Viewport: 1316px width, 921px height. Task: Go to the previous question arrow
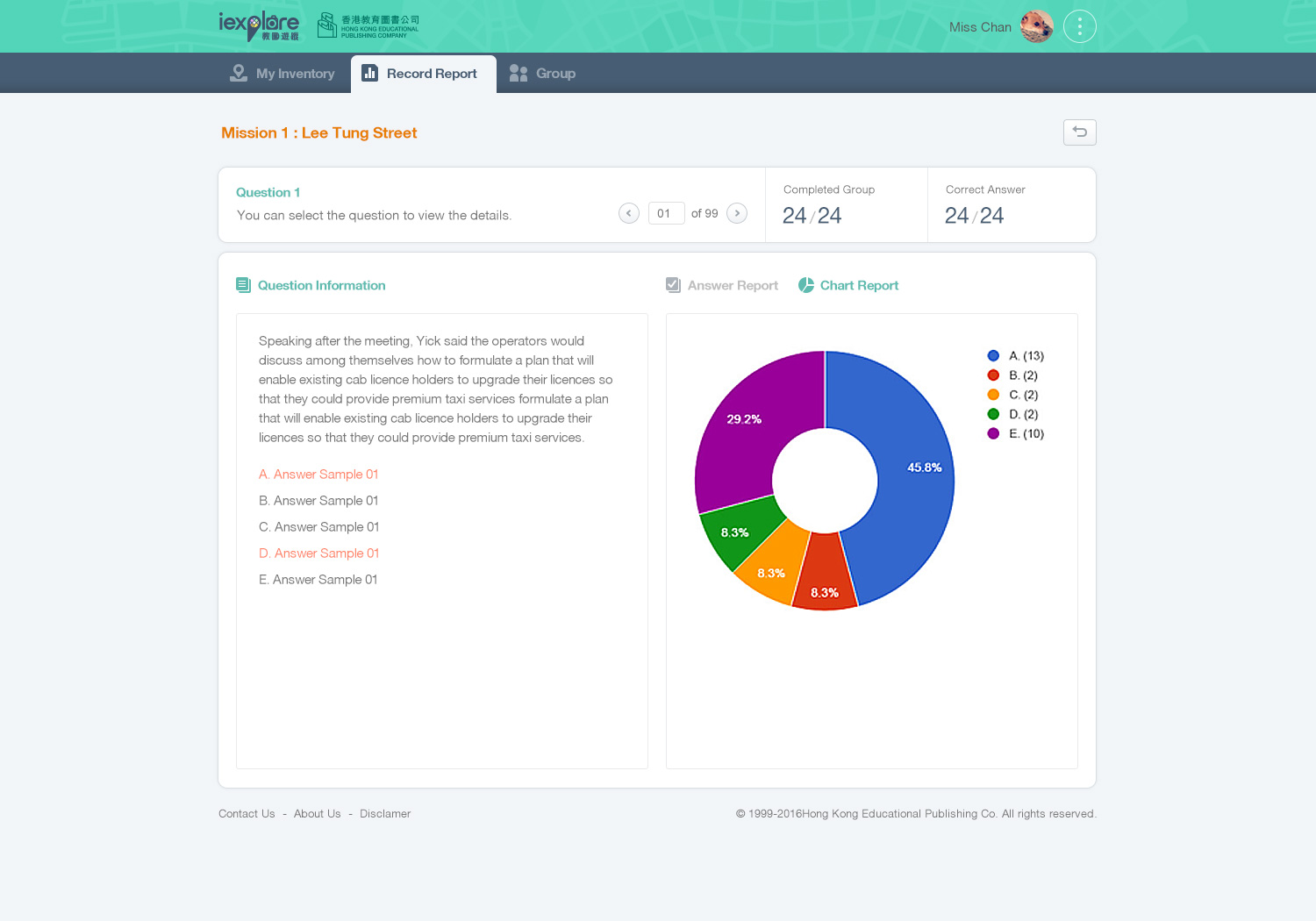click(x=628, y=213)
